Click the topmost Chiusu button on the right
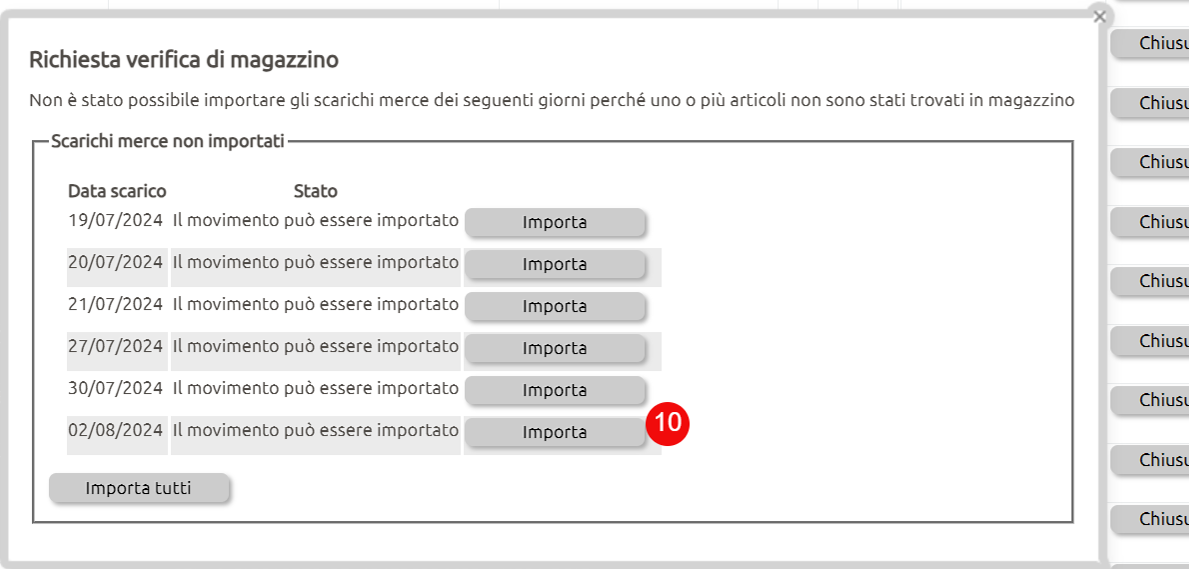This screenshot has height=569, width=1189. pos(1150,43)
